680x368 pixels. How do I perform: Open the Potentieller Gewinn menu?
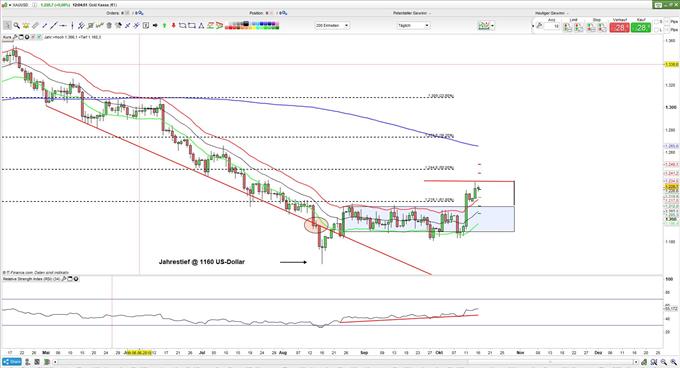pos(412,13)
